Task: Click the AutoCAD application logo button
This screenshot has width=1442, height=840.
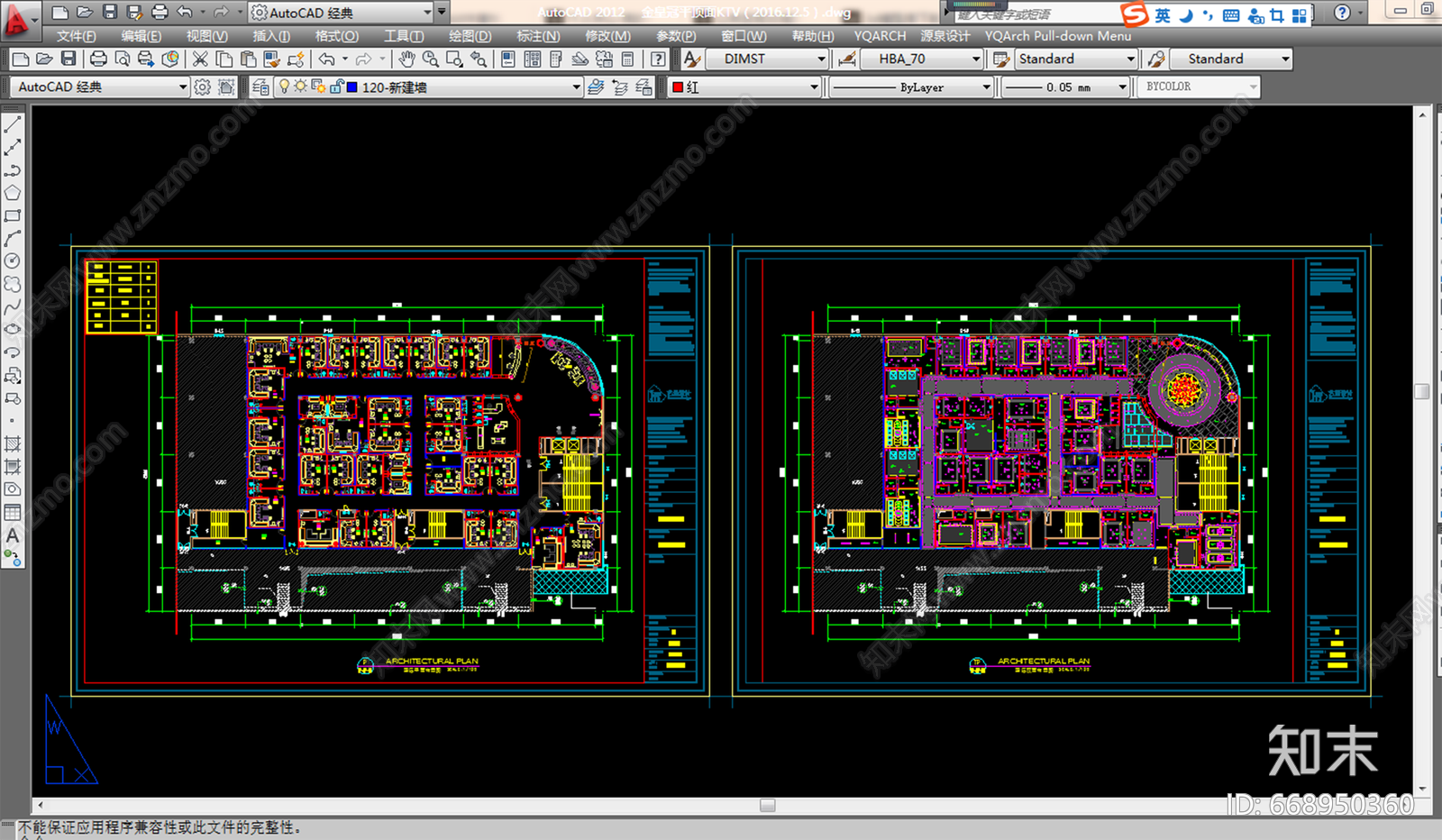Action: [16, 20]
